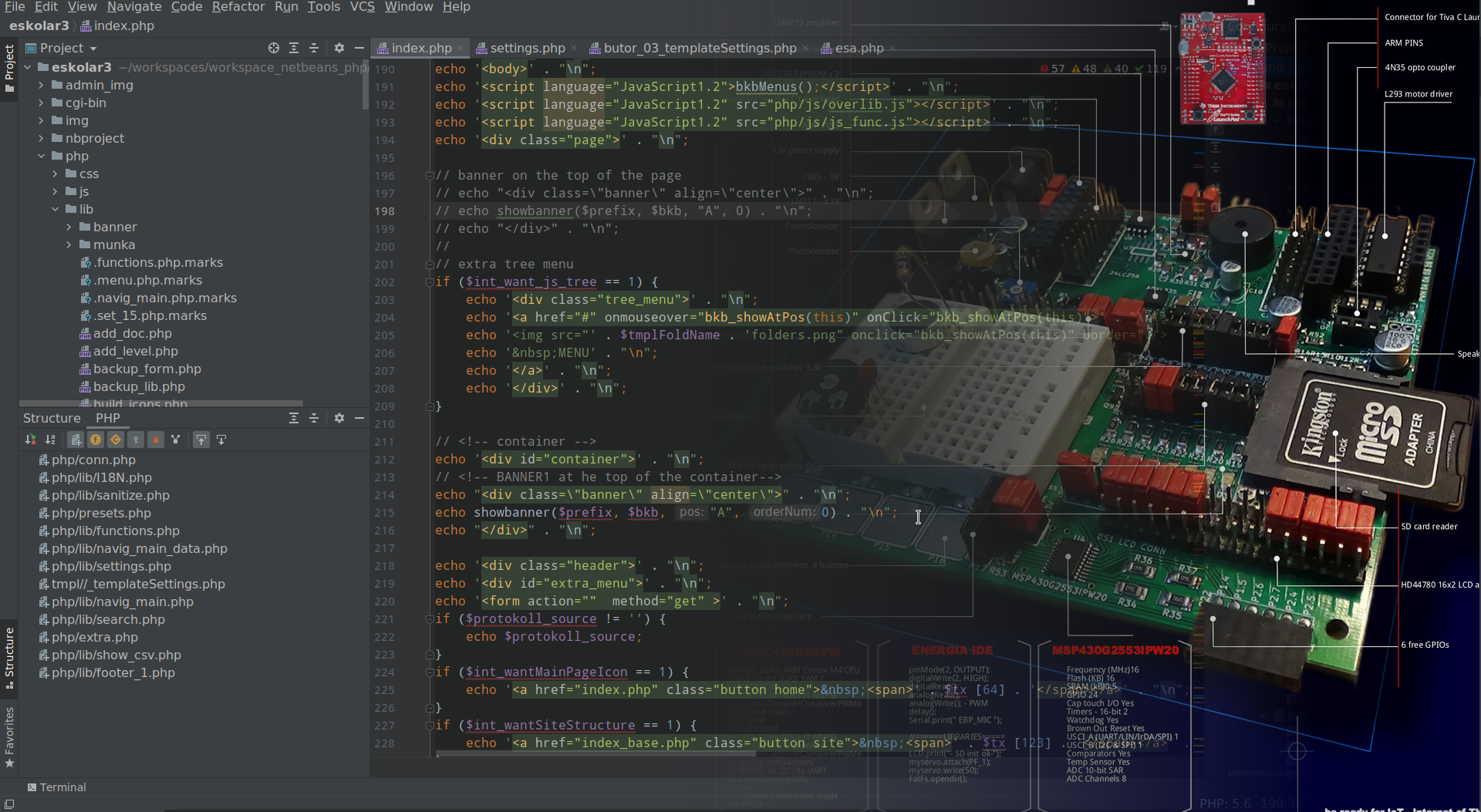Open Structure panel gear options
This screenshot has height=812, width=1481.
339,418
